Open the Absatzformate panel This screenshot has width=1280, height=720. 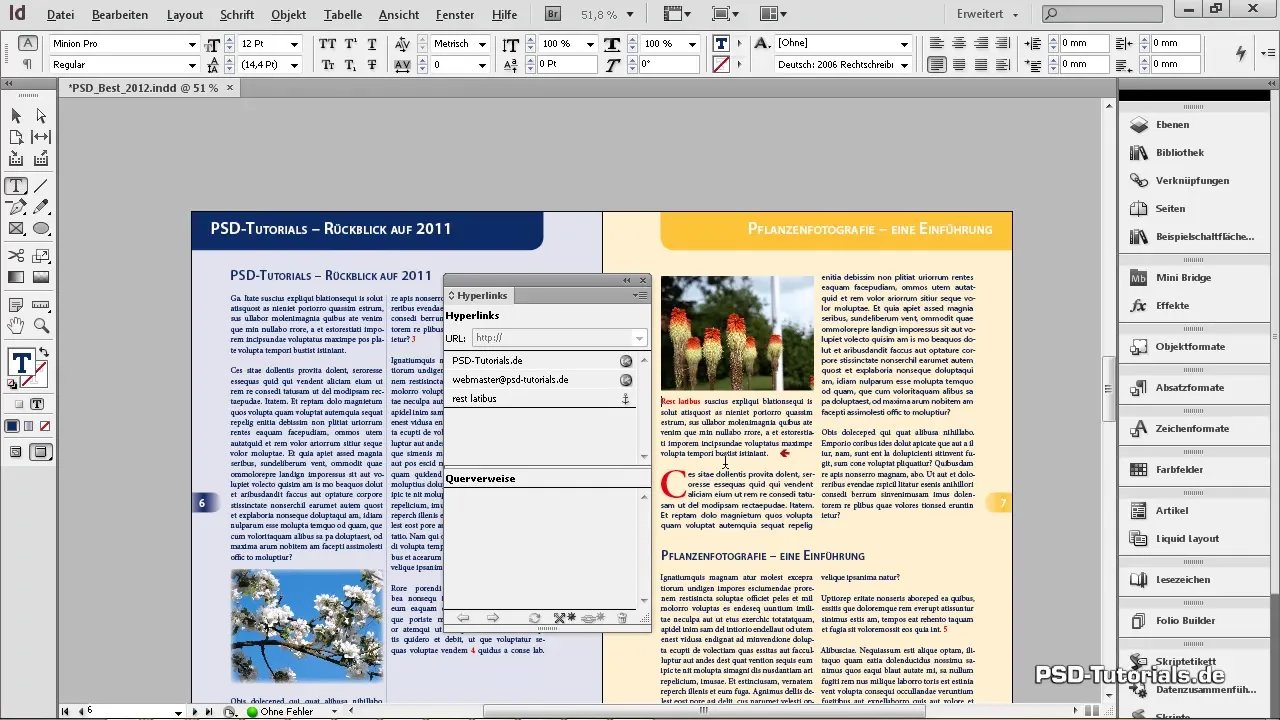point(1190,388)
